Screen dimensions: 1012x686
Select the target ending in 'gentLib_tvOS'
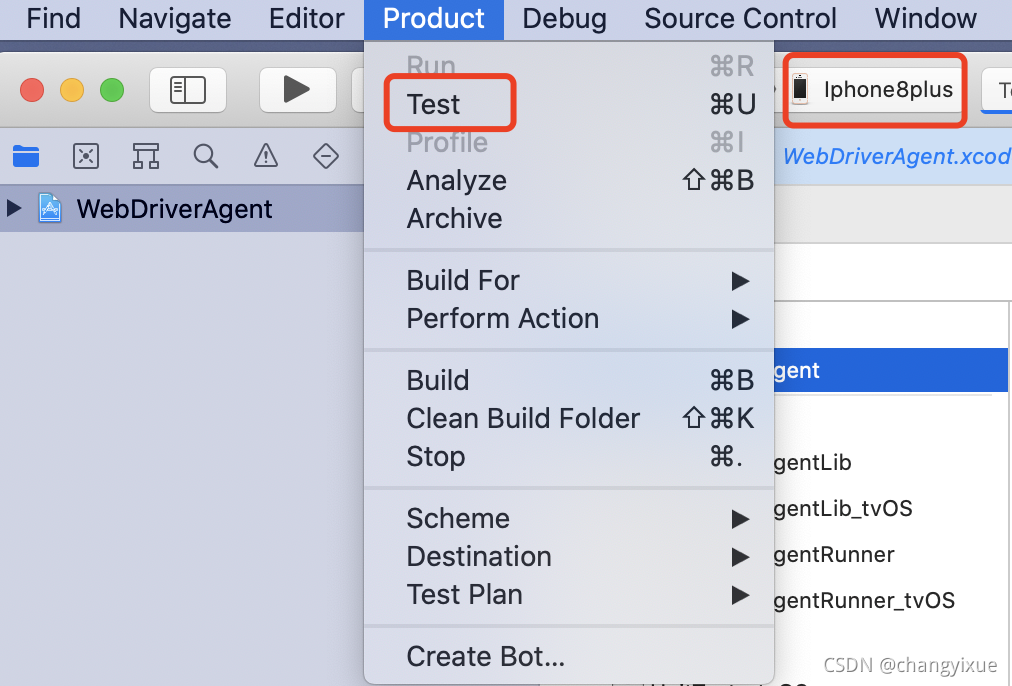pyautogui.click(x=843, y=508)
